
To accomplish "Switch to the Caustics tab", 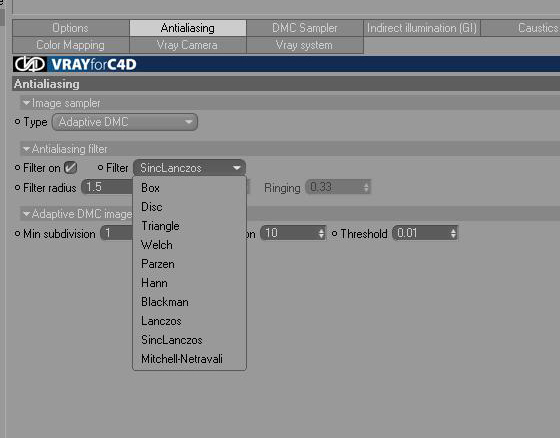I will [x=521, y=28].
